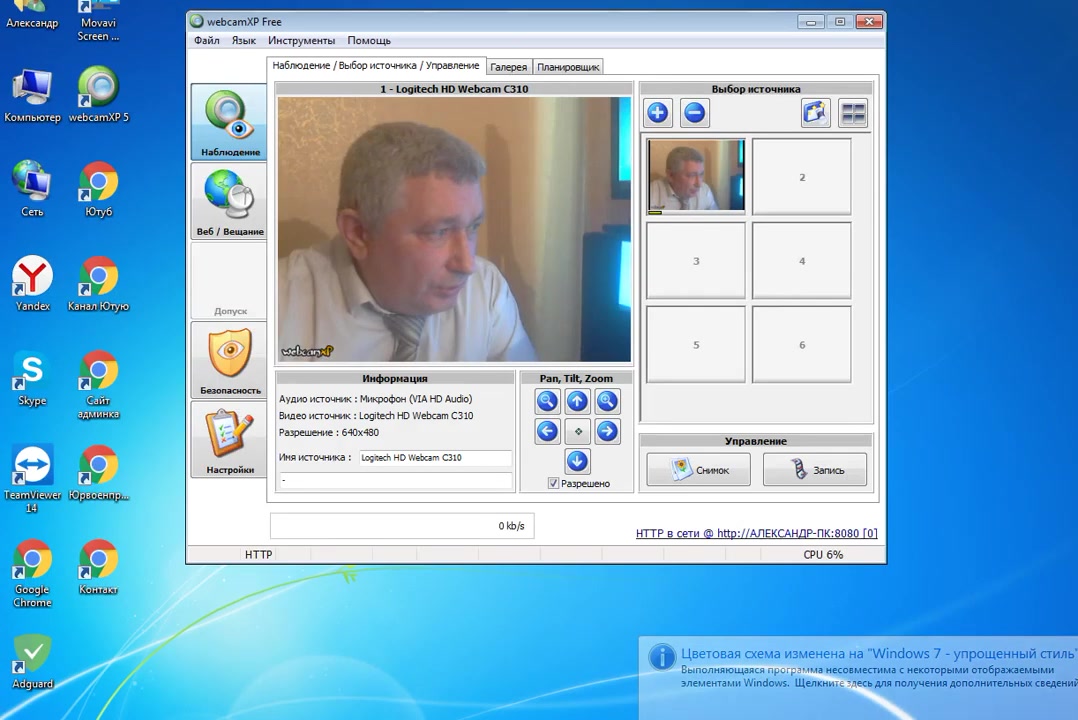Screen dimensions: 1078x720
Task: Select the webcamXP 5 desktop shortcut
Action: click(98, 95)
